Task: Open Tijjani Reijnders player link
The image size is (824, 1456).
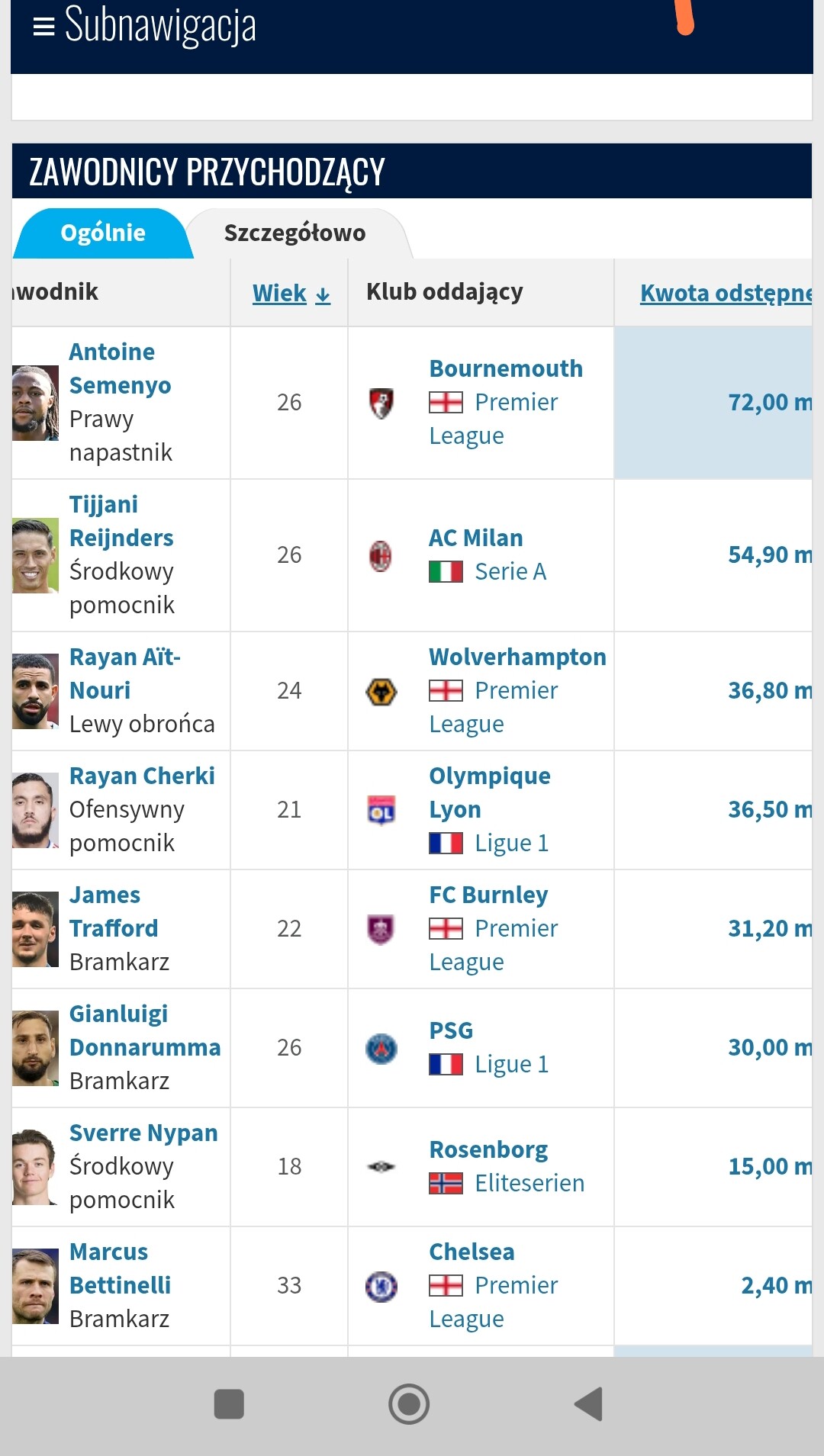Action: pos(121,521)
